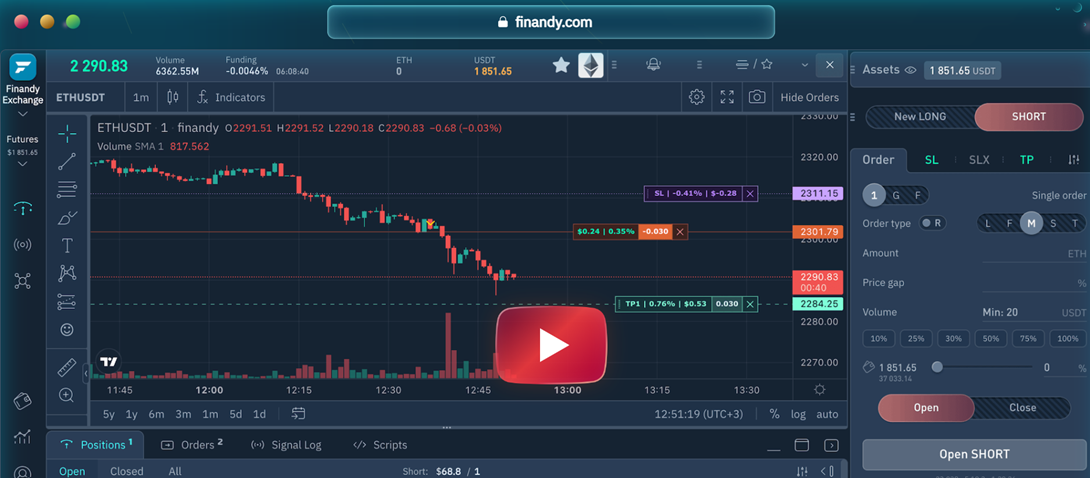The height and width of the screenshot is (478, 1090).
Task: Open the Fibonacci lines tool
Action: [67, 189]
